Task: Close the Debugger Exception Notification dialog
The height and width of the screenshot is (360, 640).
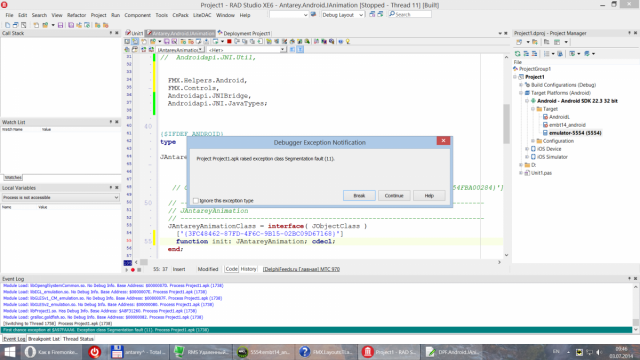Action: tap(443, 141)
